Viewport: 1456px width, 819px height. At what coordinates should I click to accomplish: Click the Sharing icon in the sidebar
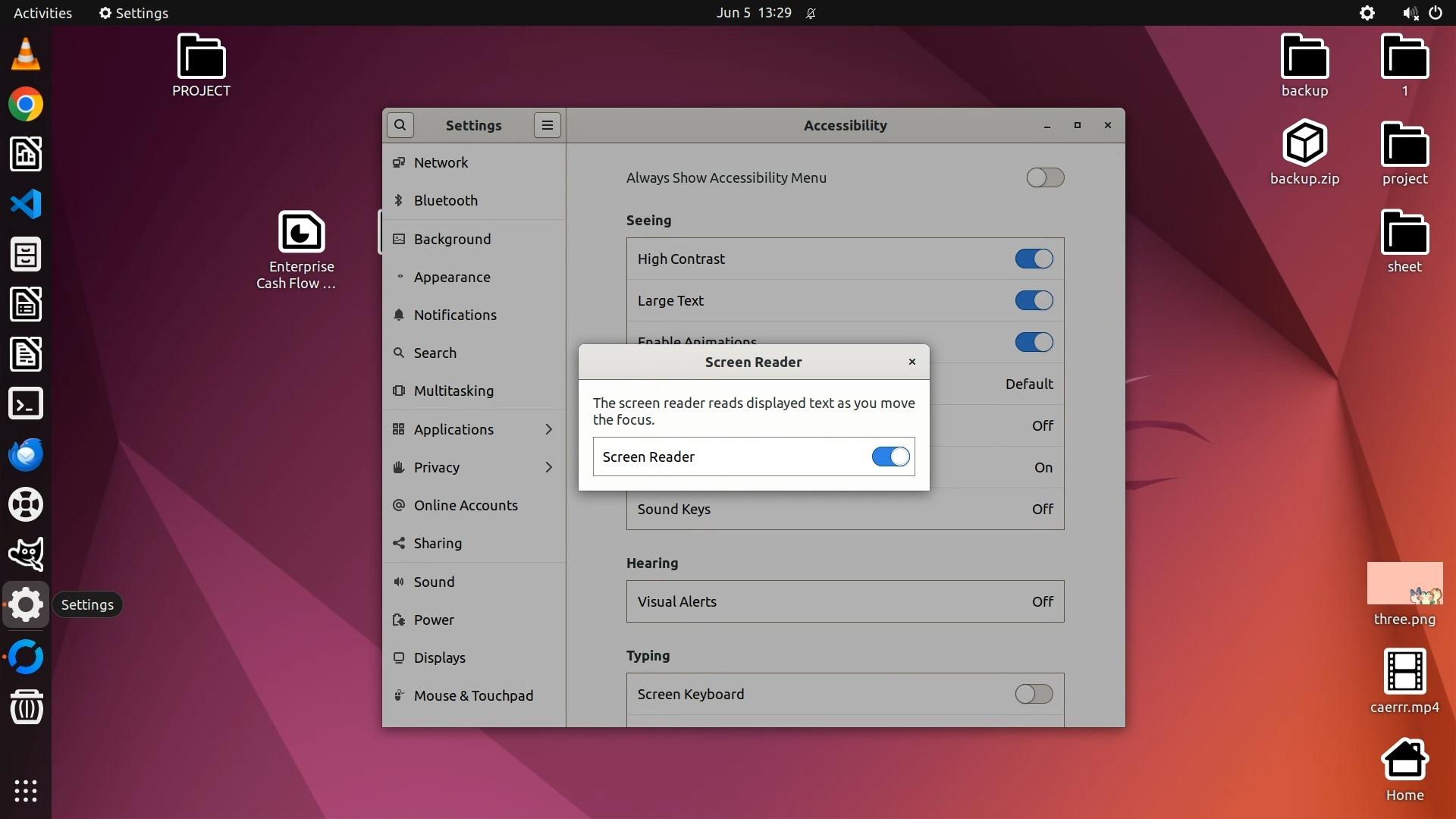[x=399, y=543]
